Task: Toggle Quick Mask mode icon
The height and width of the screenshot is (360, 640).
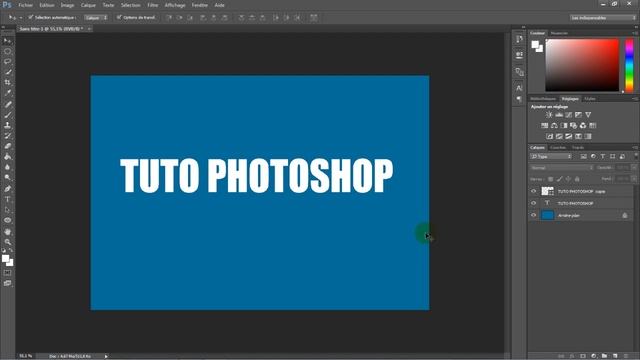Action: coord(7,273)
